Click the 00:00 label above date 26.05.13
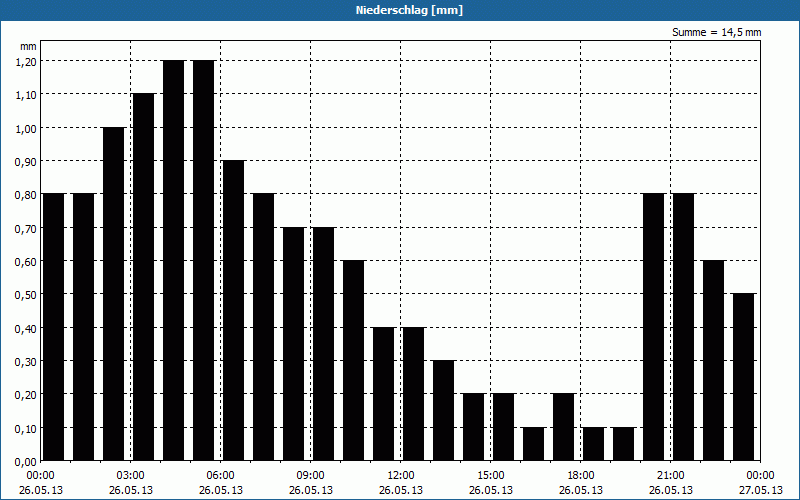 (x=40, y=476)
